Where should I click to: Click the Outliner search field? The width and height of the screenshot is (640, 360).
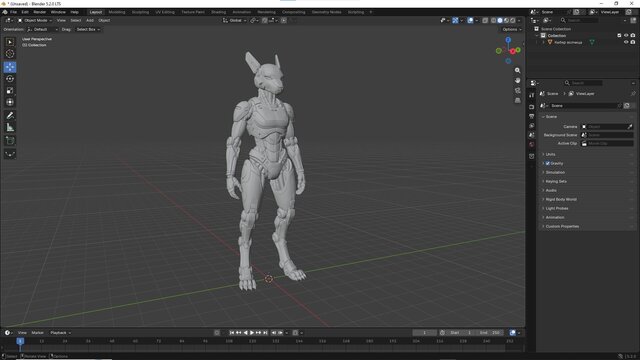(580, 20)
